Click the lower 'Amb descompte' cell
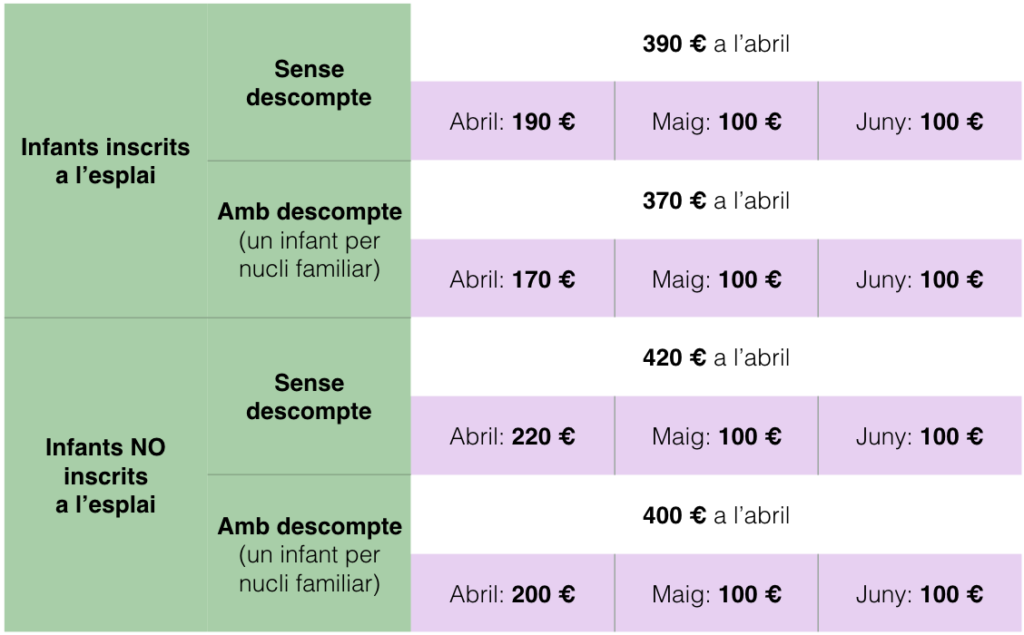The width and height of the screenshot is (1024, 635). [x=309, y=553]
